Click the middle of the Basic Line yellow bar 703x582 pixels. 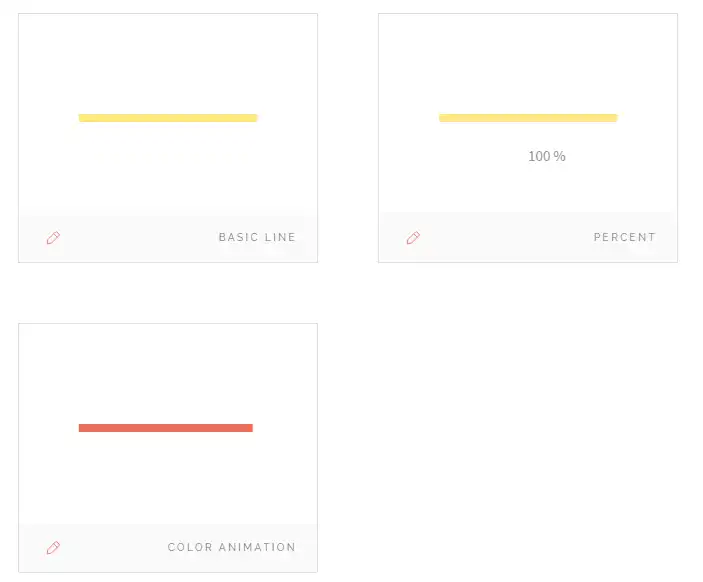pyautogui.click(x=168, y=118)
